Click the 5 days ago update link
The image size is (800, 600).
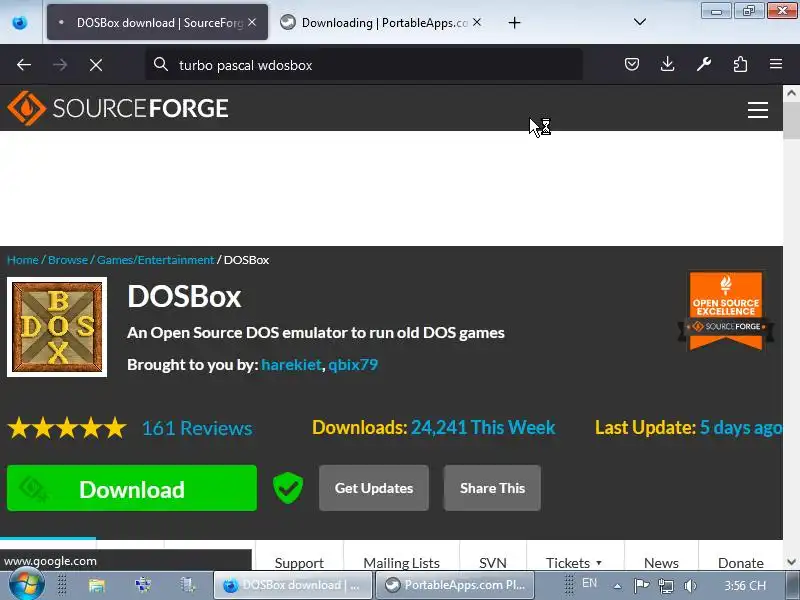click(741, 428)
